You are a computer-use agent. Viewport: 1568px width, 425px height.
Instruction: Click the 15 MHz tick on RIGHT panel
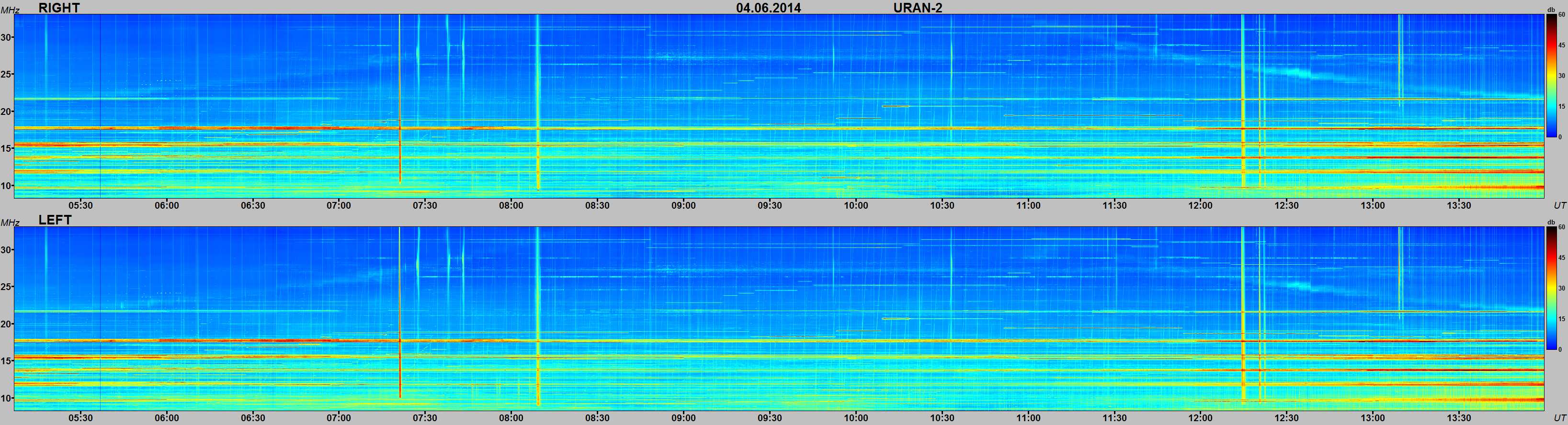(x=6, y=148)
